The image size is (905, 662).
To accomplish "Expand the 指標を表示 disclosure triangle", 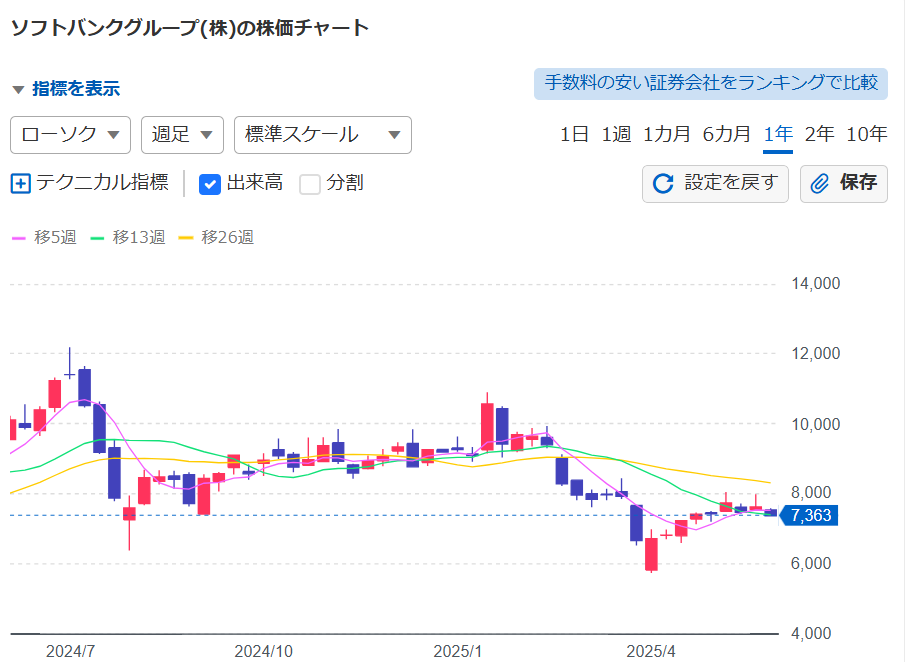I will 18,89.
